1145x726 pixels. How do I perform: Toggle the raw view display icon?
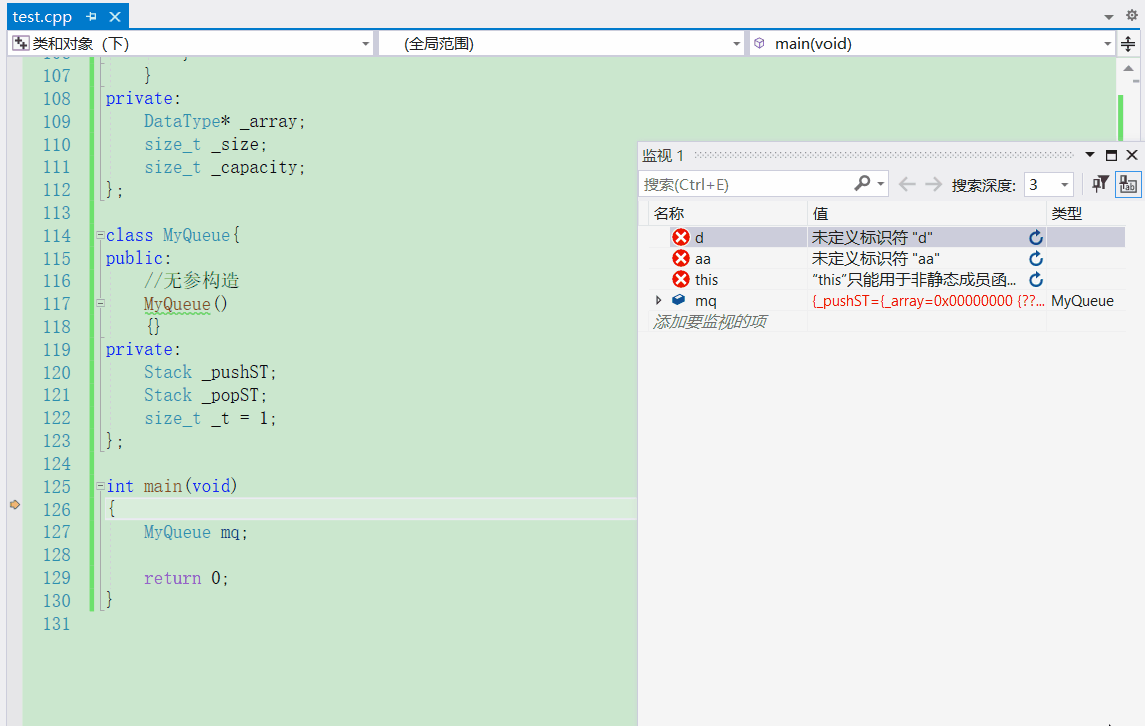pyautogui.click(x=1128, y=184)
